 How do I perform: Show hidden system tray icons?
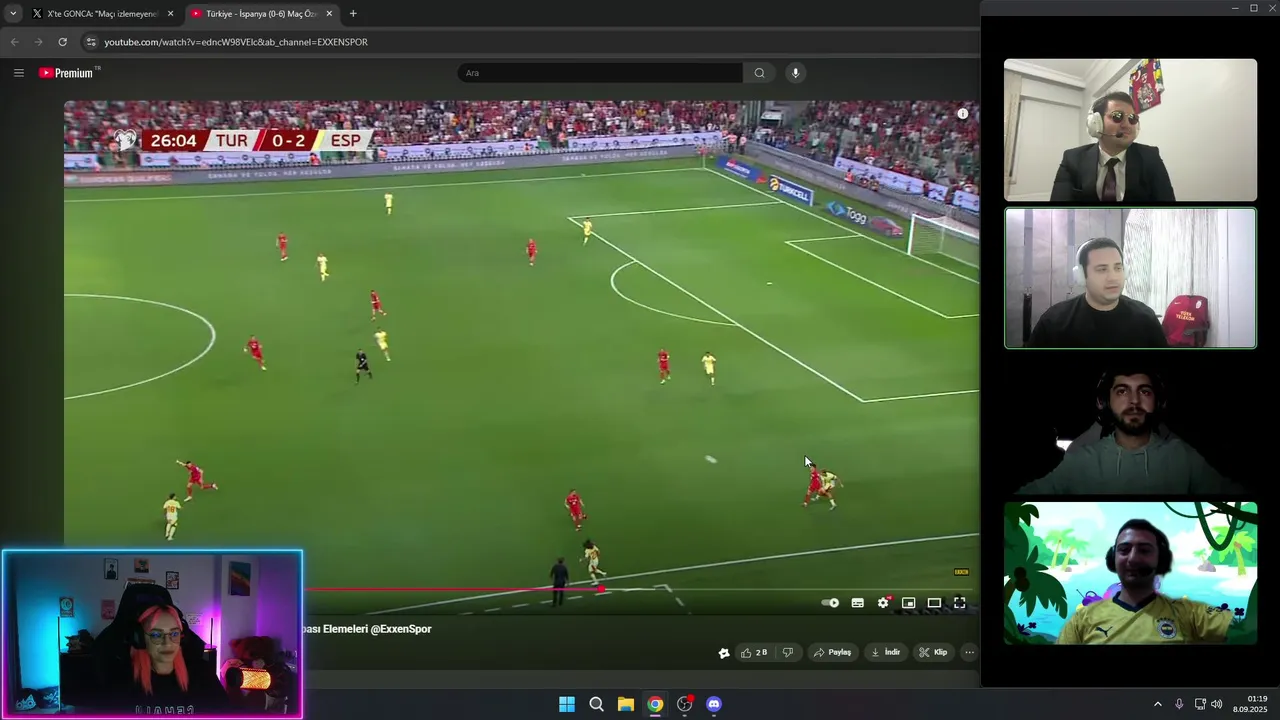[x=1158, y=704]
